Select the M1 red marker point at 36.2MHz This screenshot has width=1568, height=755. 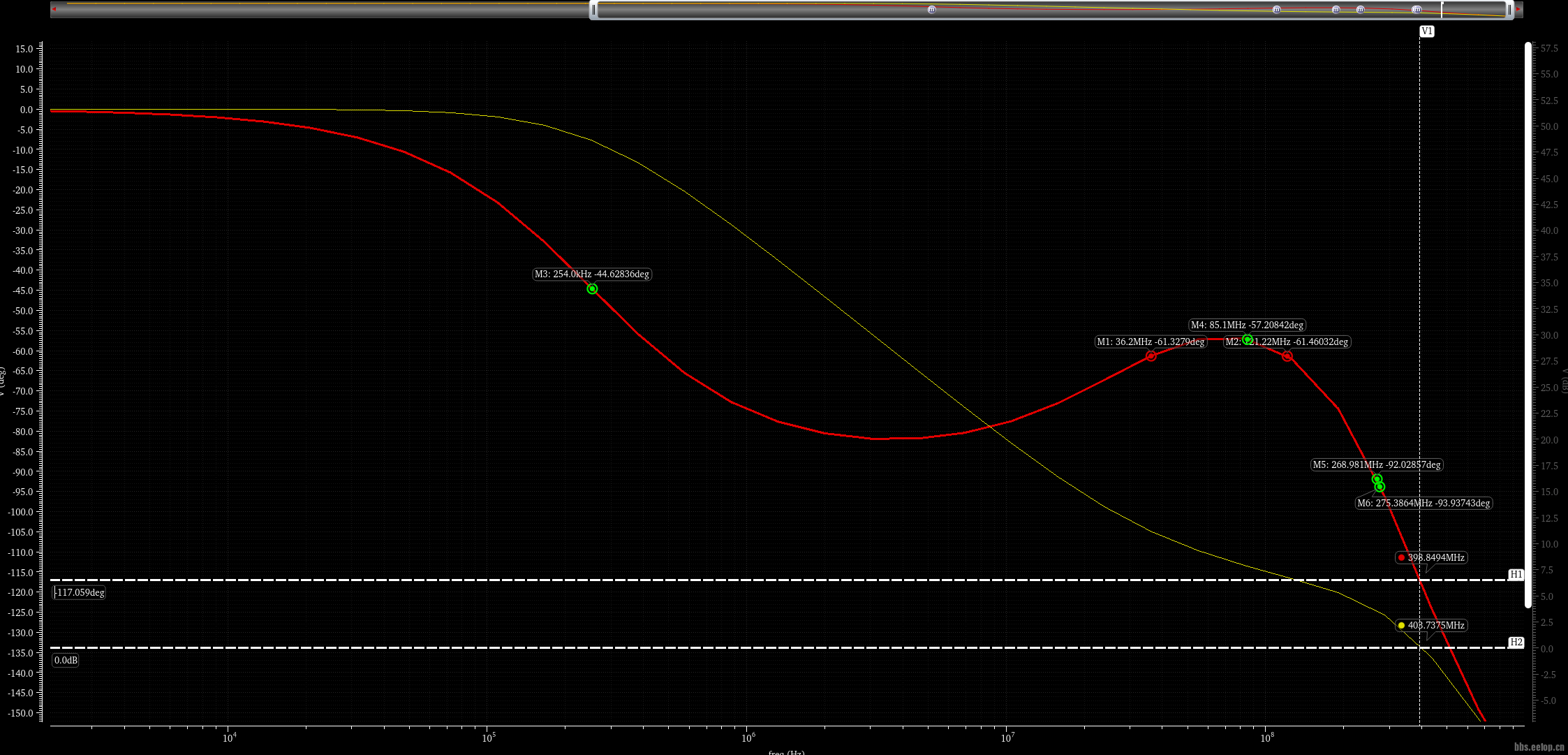(1151, 356)
